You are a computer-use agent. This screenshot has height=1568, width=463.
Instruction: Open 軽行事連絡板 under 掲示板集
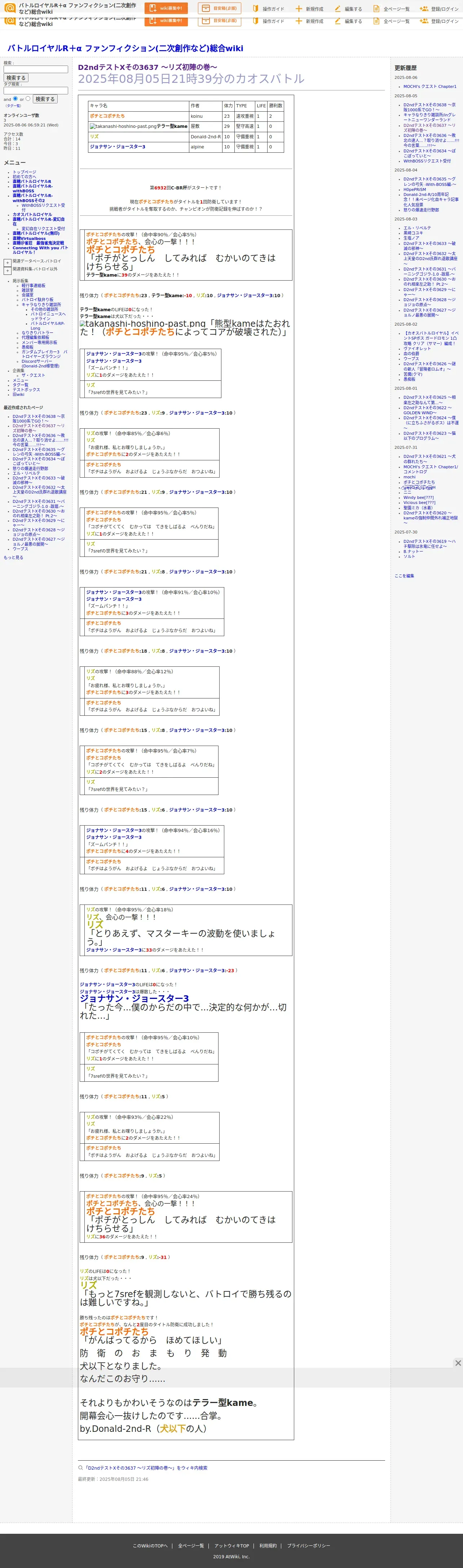[34, 286]
